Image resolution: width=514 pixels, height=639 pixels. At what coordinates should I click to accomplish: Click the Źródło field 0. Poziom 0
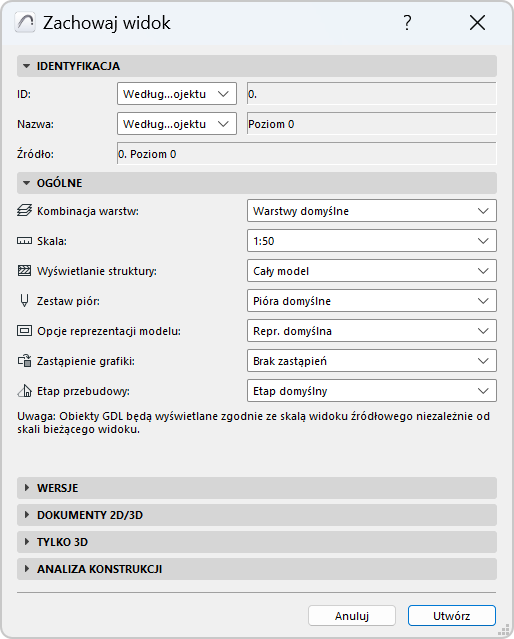click(x=307, y=154)
